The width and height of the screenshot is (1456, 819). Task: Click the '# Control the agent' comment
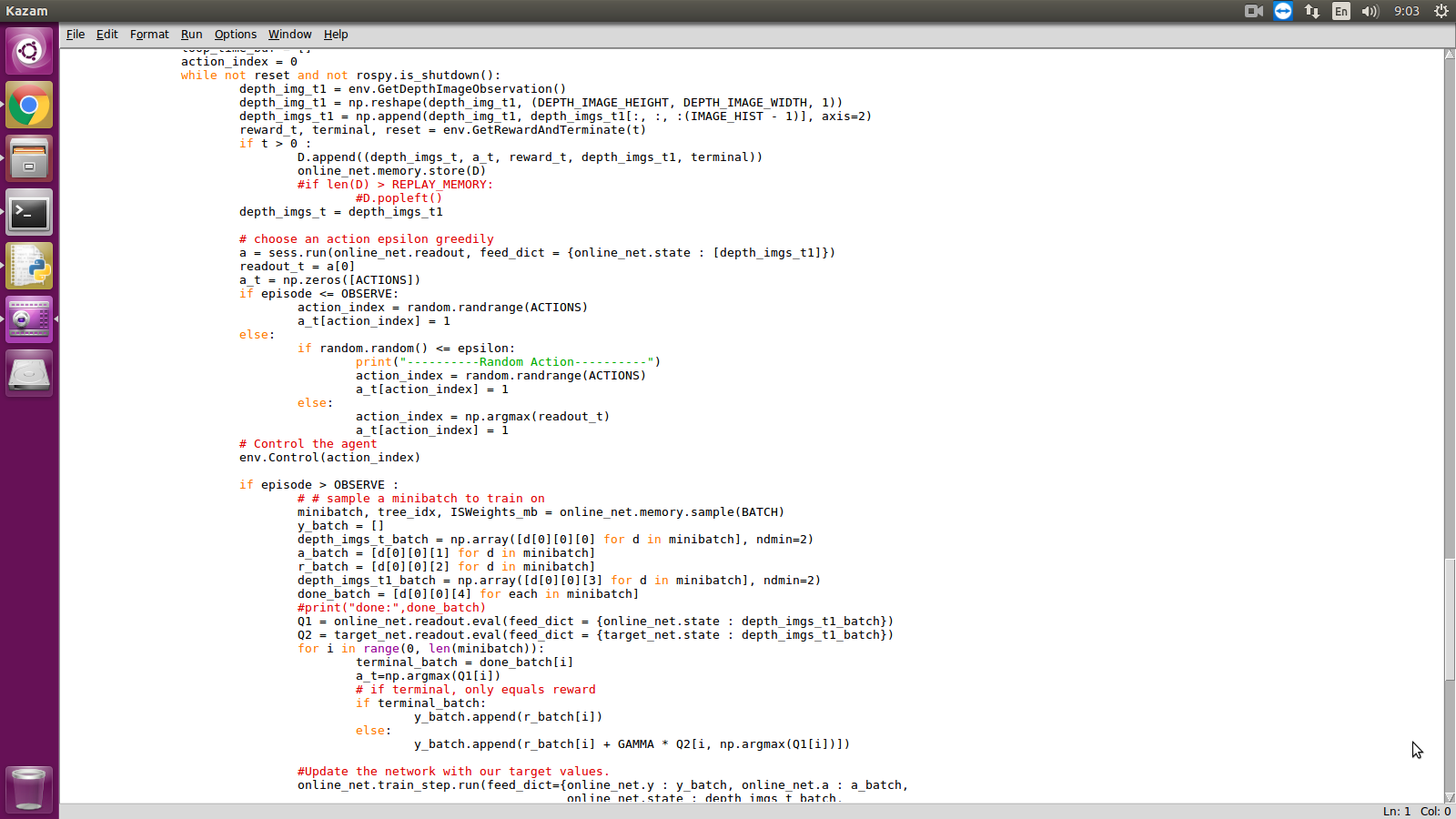(308, 444)
